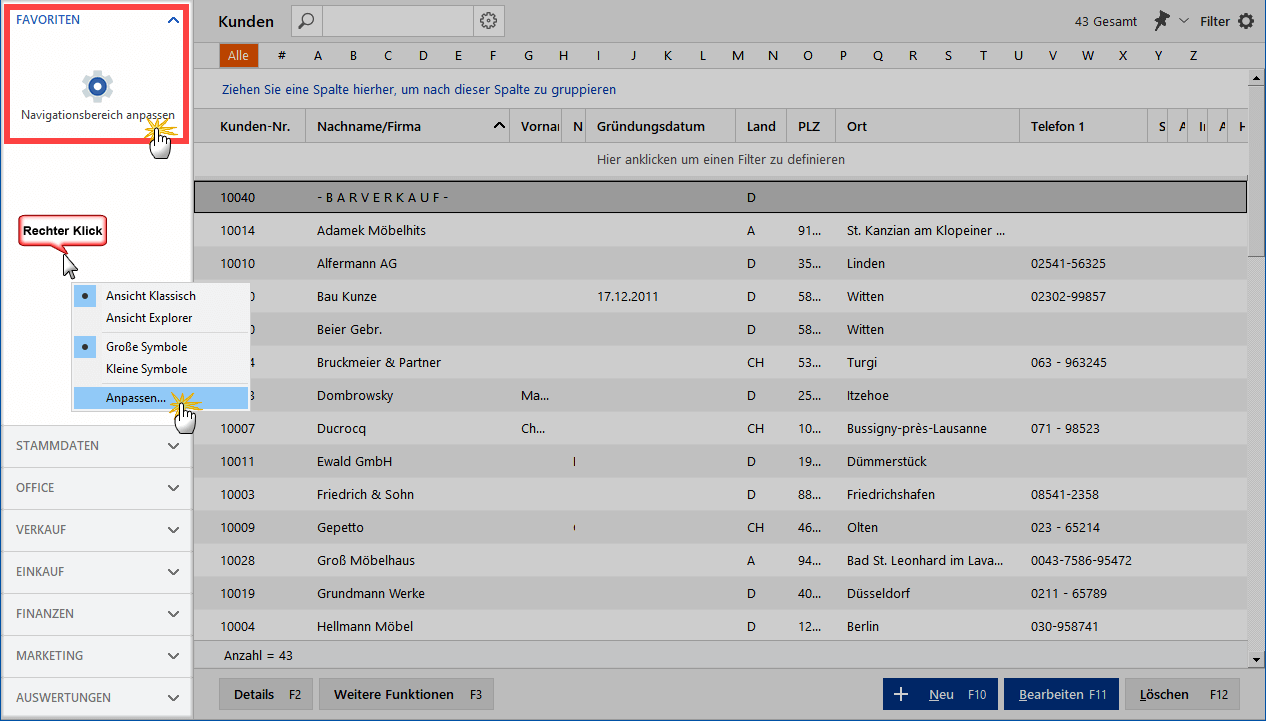Open search settings gear icon
Image resolution: width=1266 pixels, height=721 pixels.
pyautogui.click(x=488, y=21)
